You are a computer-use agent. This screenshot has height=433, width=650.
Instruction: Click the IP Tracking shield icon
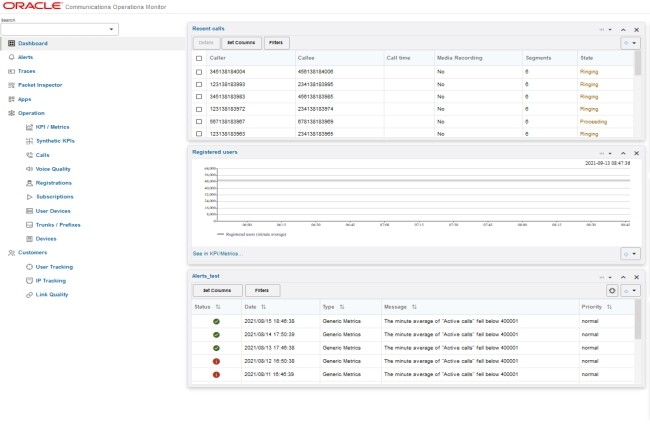point(29,281)
